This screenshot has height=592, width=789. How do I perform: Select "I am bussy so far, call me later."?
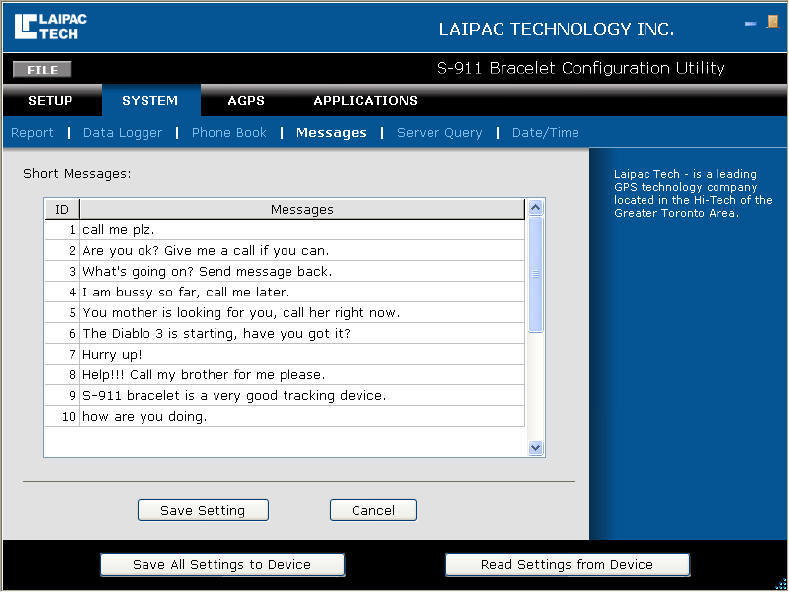pos(302,292)
